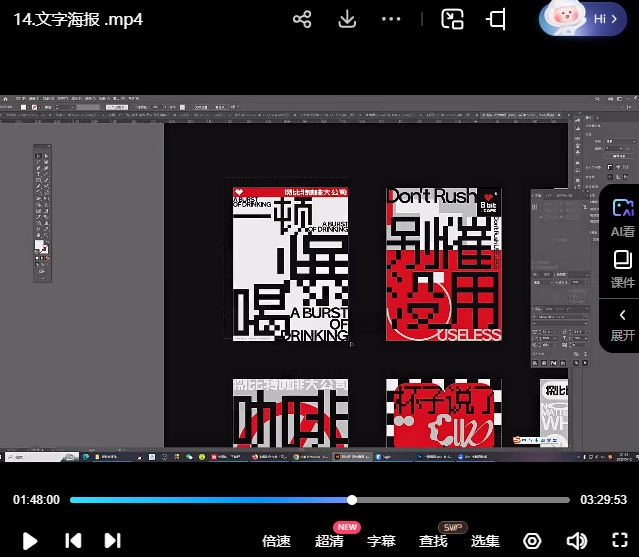
Task: Open the 选集 episode list
Action: 485,541
